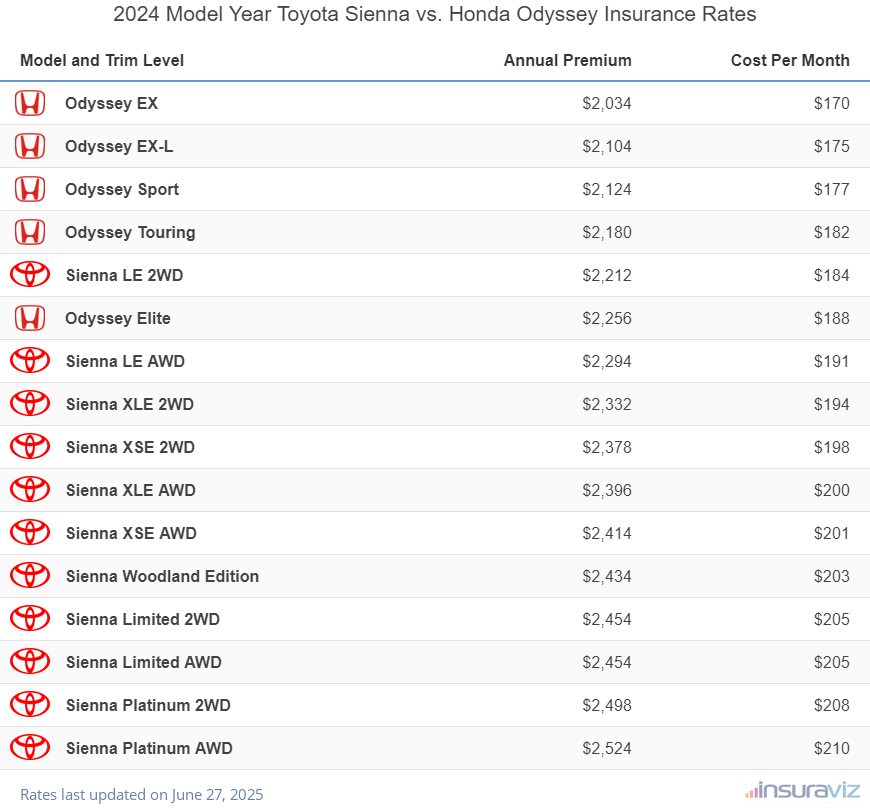The width and height of the screenshot is (870, 810).
Task: Select the Sienna XLE AWD row label
Action: tap(131, 490)
